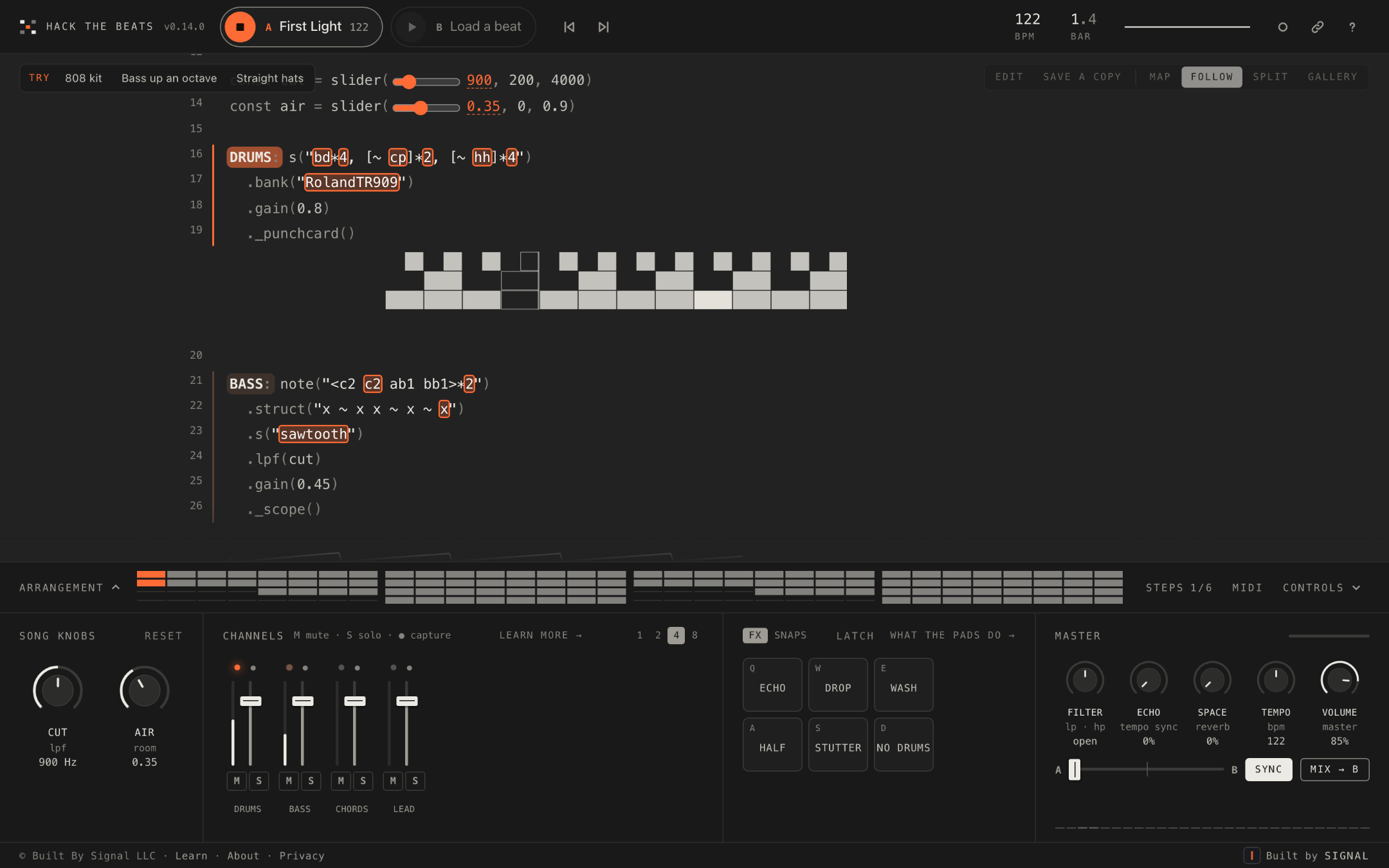Click the record circle icon in header
Image resolution: width=1389 pixels, height=868 pixels.
[x=1283, y=27]
